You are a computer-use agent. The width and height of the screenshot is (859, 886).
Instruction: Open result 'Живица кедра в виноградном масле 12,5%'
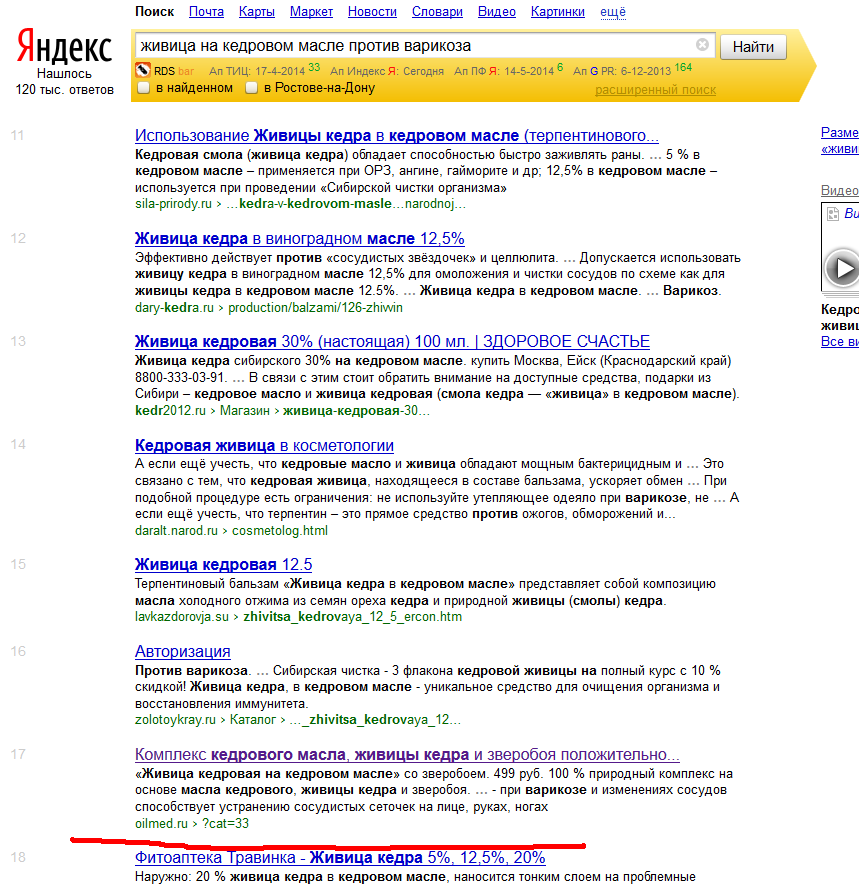pyautogui.click(x=300, y=238)
